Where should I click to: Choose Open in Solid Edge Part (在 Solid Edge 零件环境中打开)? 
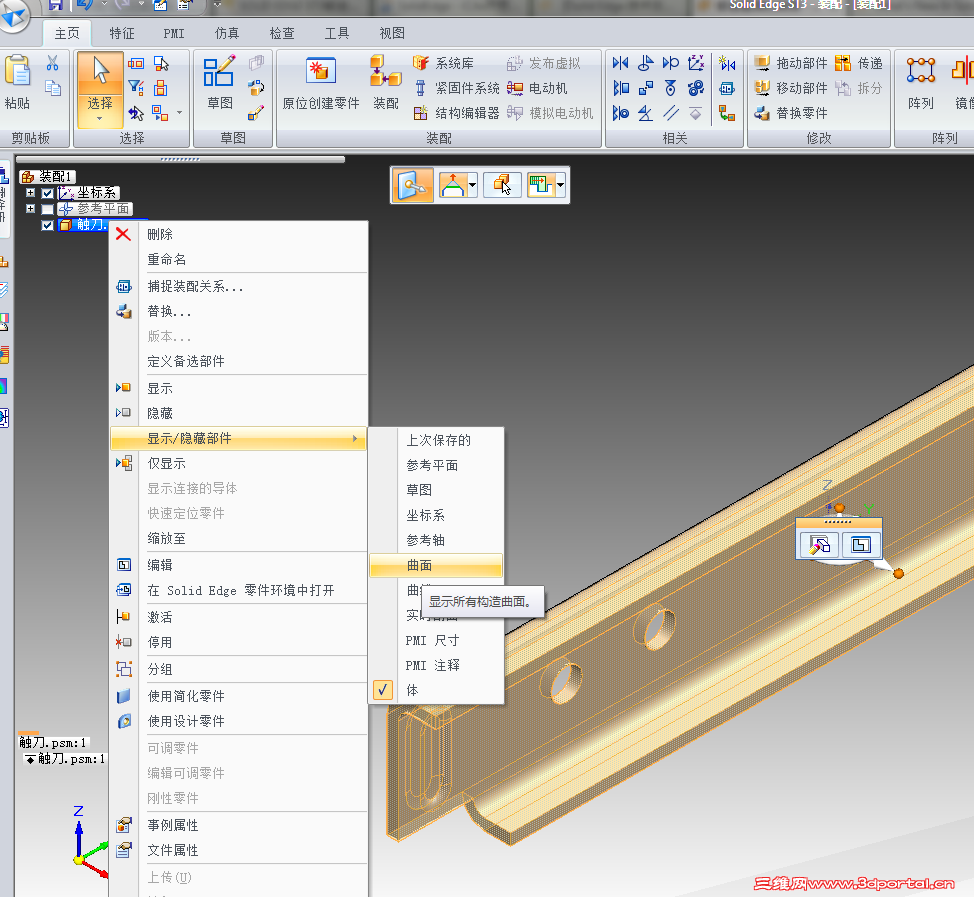[238, 590]
